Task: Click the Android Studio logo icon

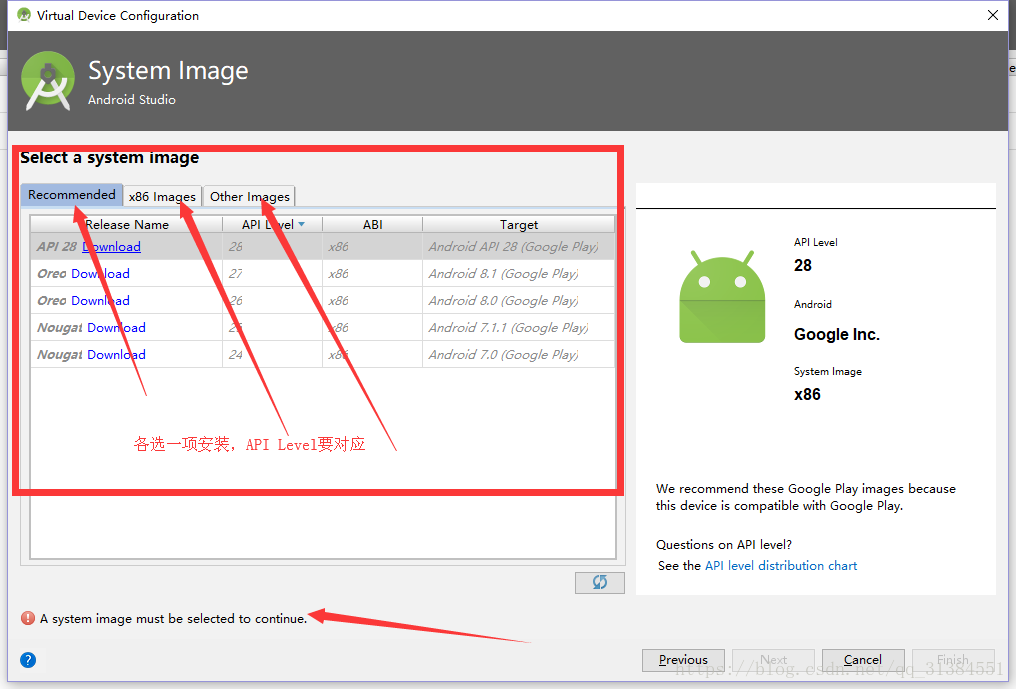Action: (x=47, y=81)
